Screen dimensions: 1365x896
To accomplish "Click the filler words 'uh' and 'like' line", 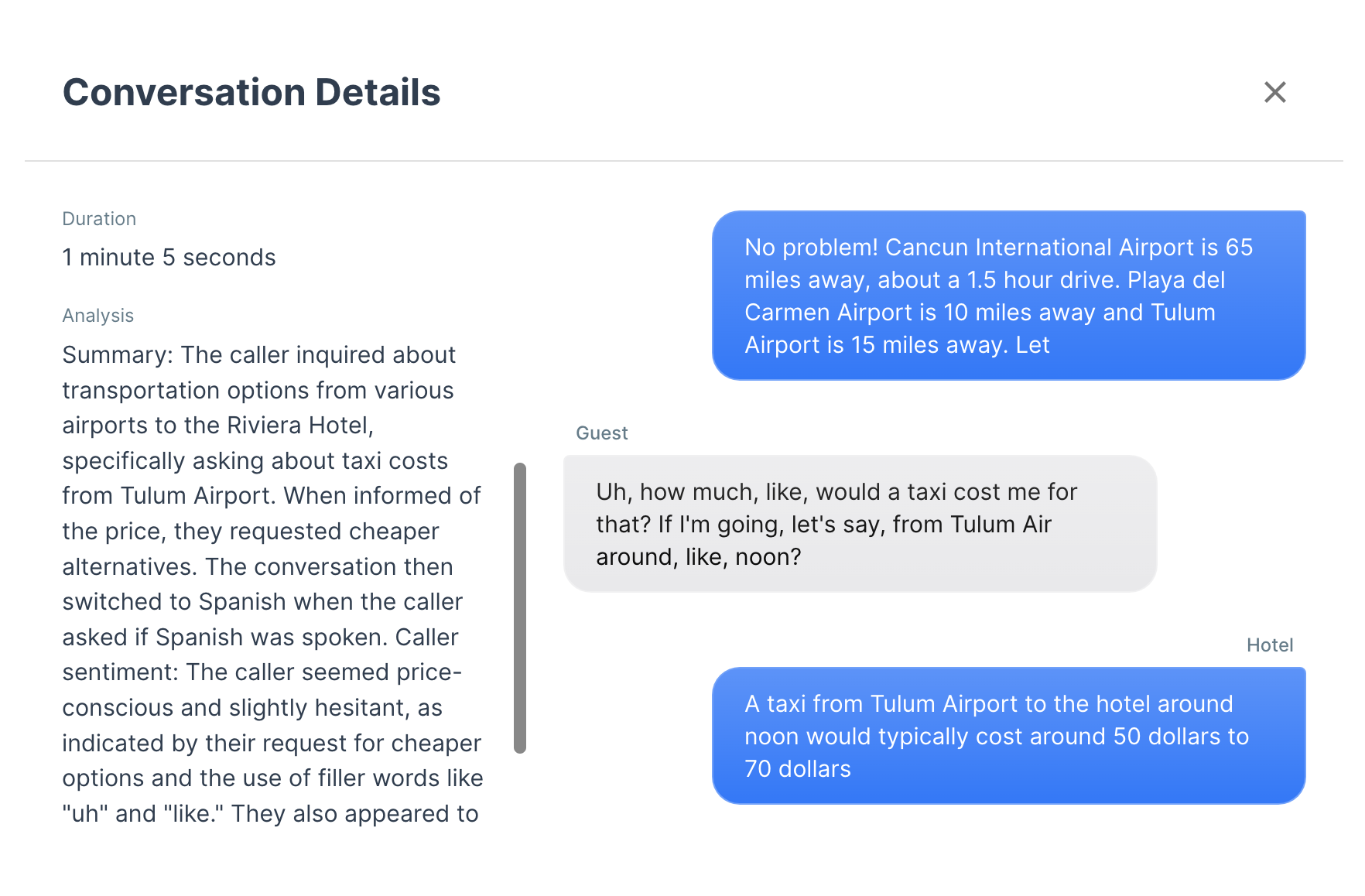I will click(x=272, y=778).
